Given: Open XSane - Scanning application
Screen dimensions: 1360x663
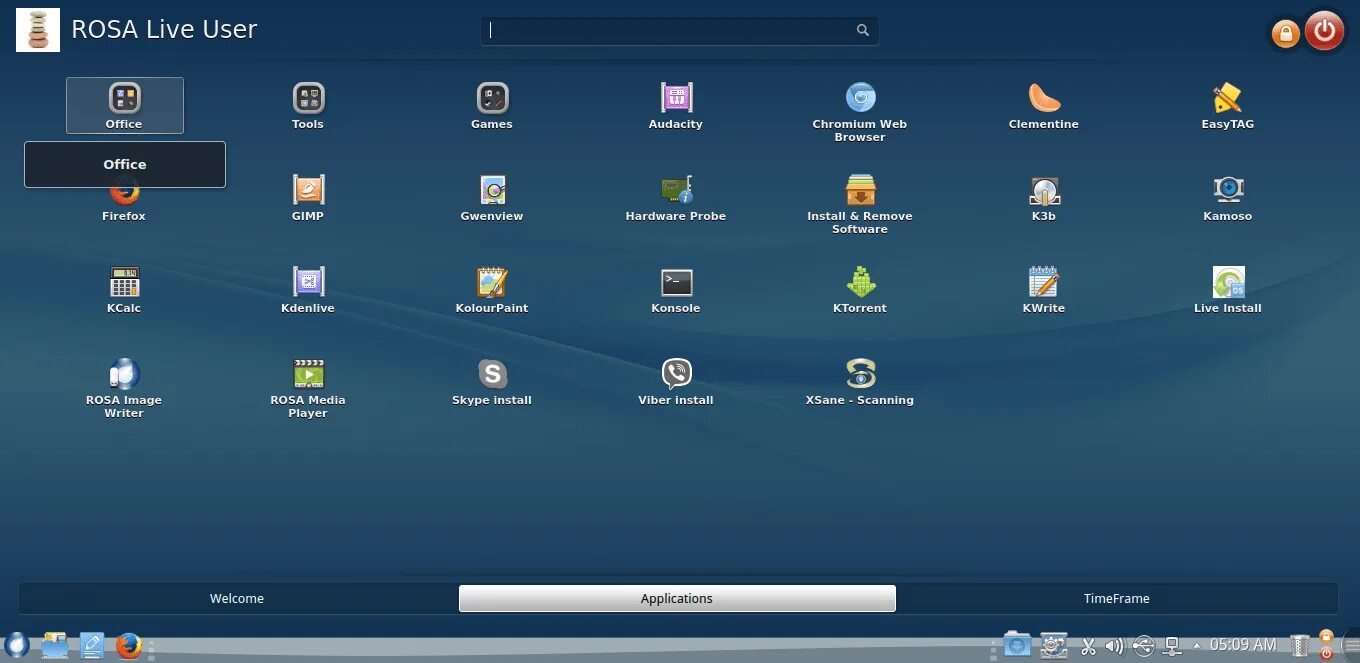Looking at the screenshot, I should tap(860, 381).
